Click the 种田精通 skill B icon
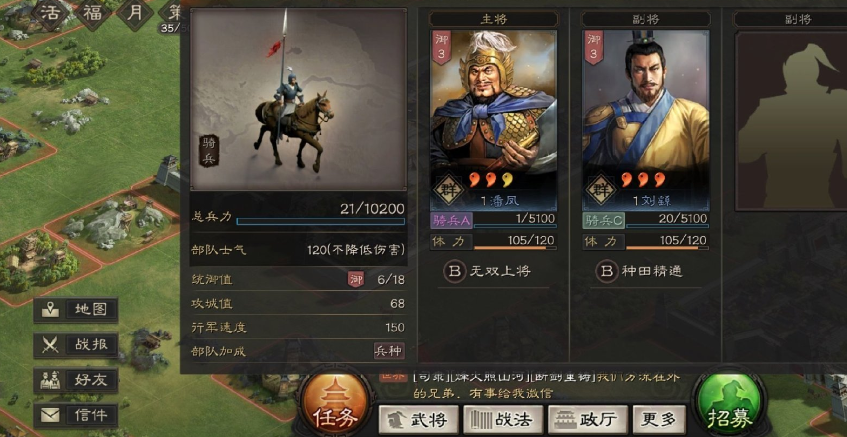 point(607,271)
